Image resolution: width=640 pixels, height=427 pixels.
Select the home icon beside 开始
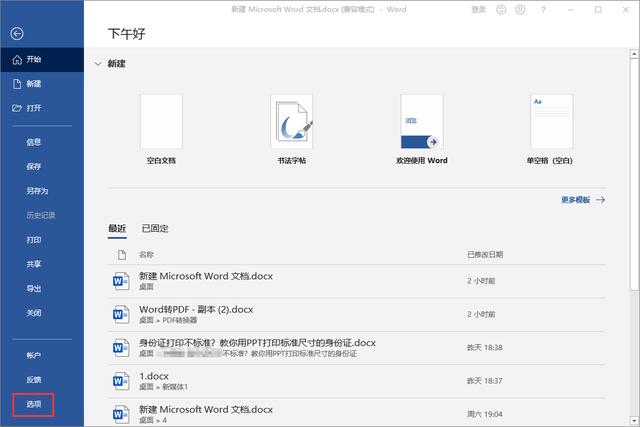point(17,60)
